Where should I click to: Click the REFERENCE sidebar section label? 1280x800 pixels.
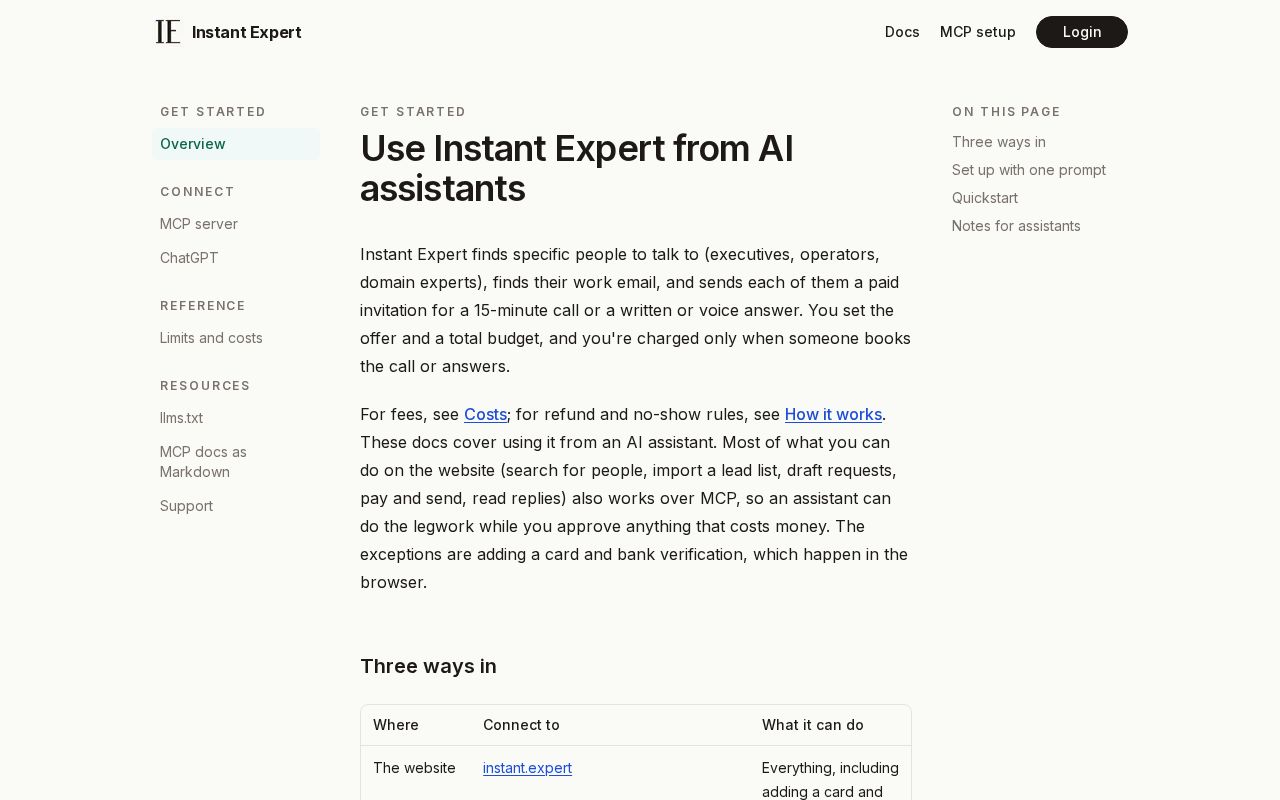(203, 306)
